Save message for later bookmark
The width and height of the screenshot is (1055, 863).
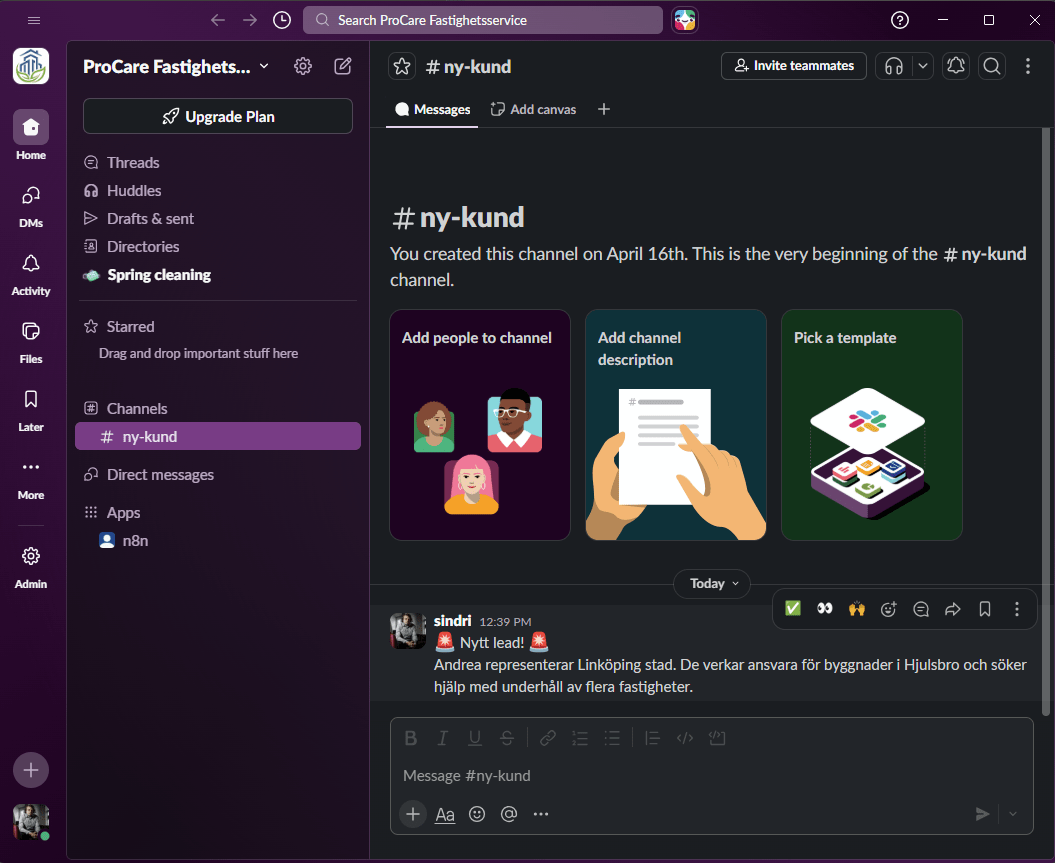[985, 609]
